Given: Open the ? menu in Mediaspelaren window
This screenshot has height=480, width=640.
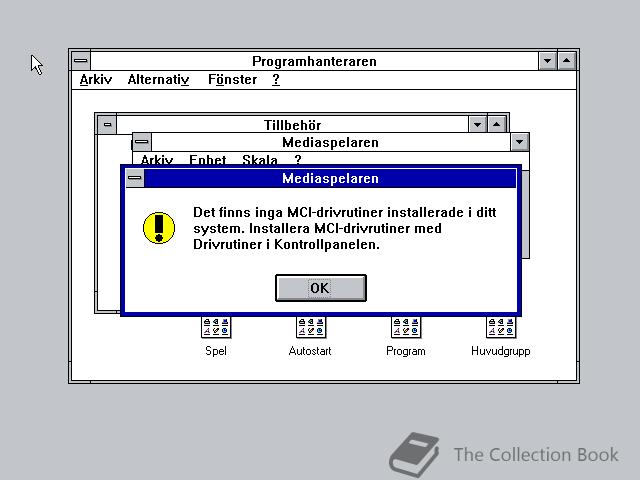Looking at the screenshot, I should point(298,160).
